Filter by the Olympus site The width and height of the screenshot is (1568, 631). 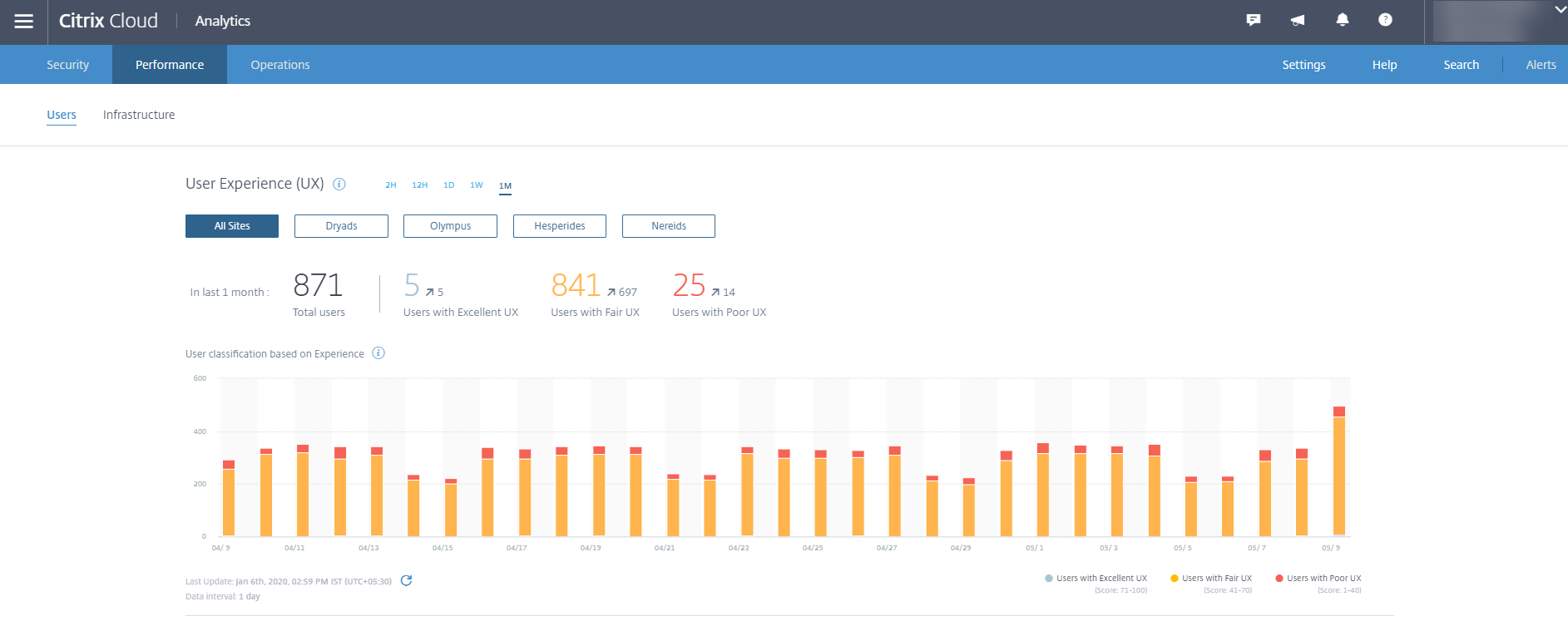(450, 226)
